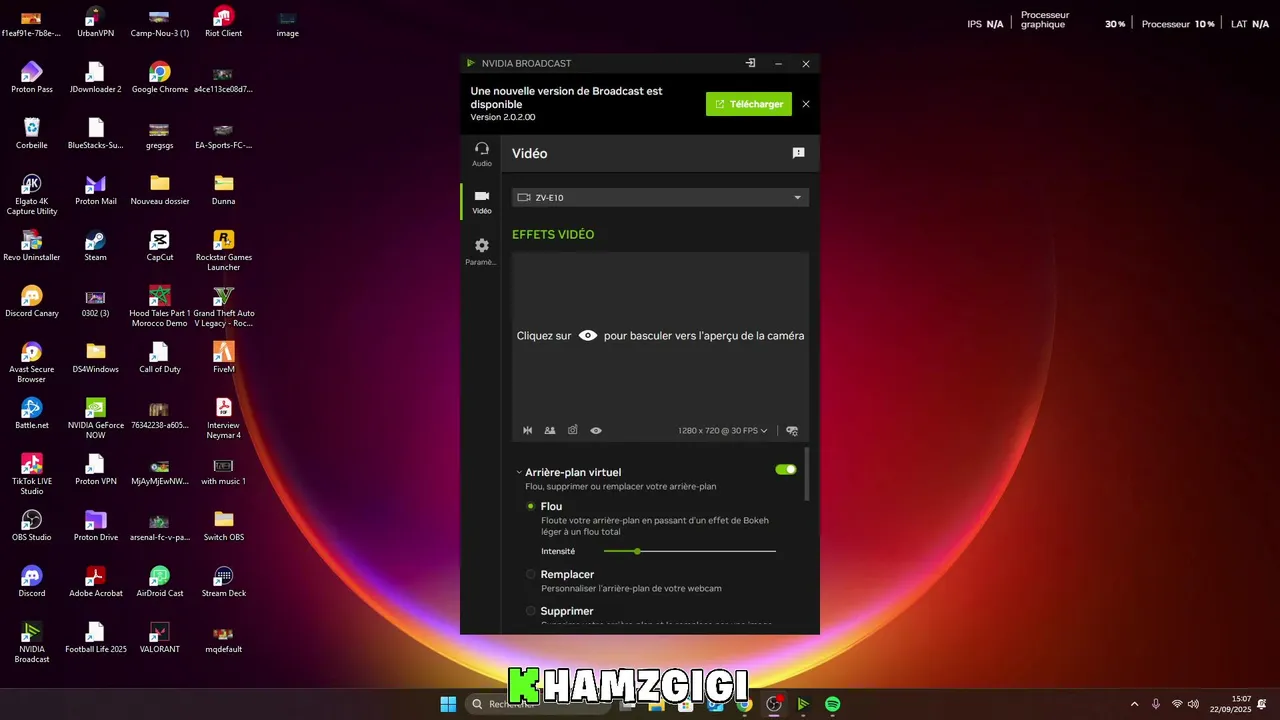Select the Supprimer radio option
1280x720 pixels.
coord(531,611)
